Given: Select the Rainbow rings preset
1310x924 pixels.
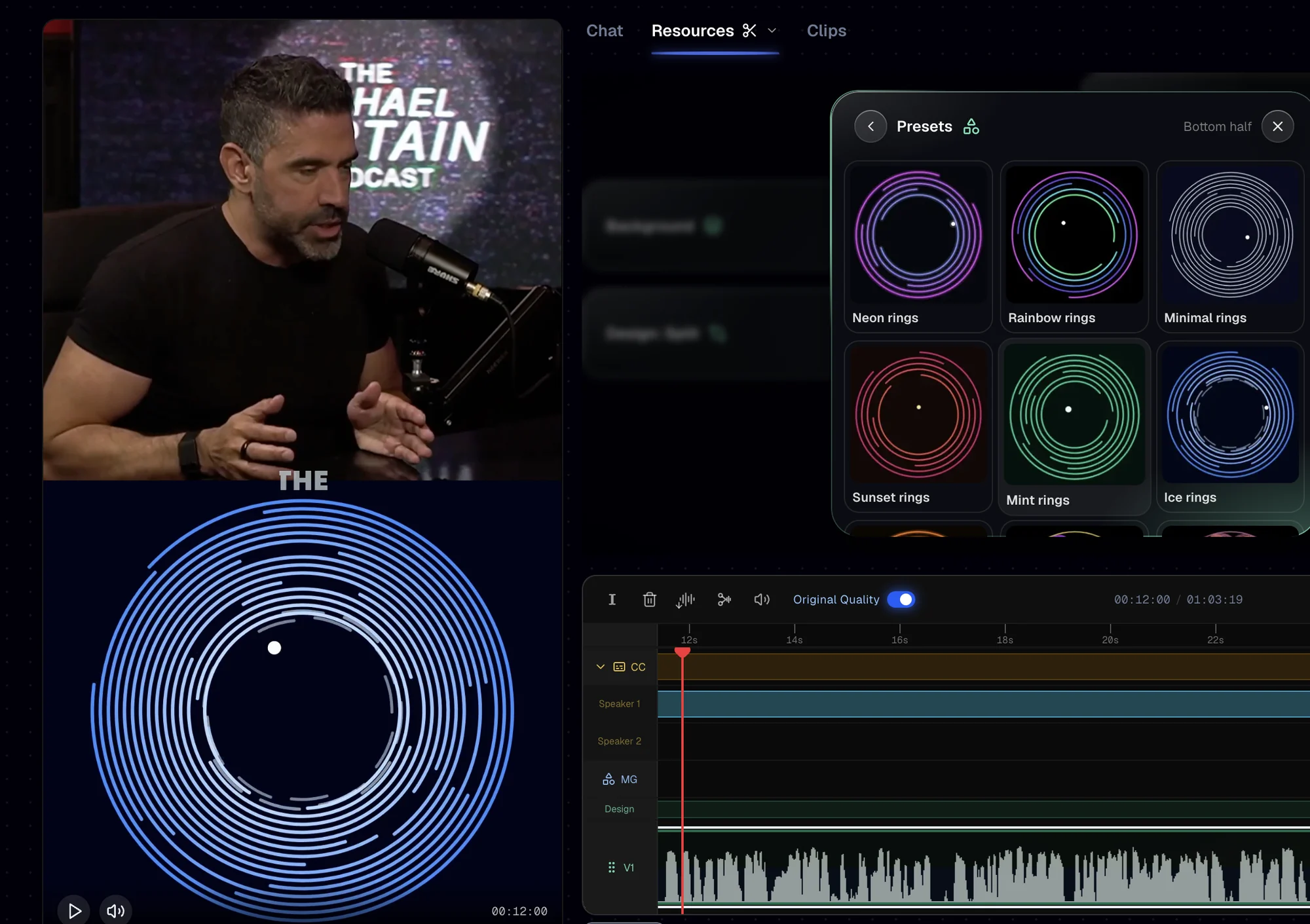Looking at the screenshot, I should click(1074, 246).
